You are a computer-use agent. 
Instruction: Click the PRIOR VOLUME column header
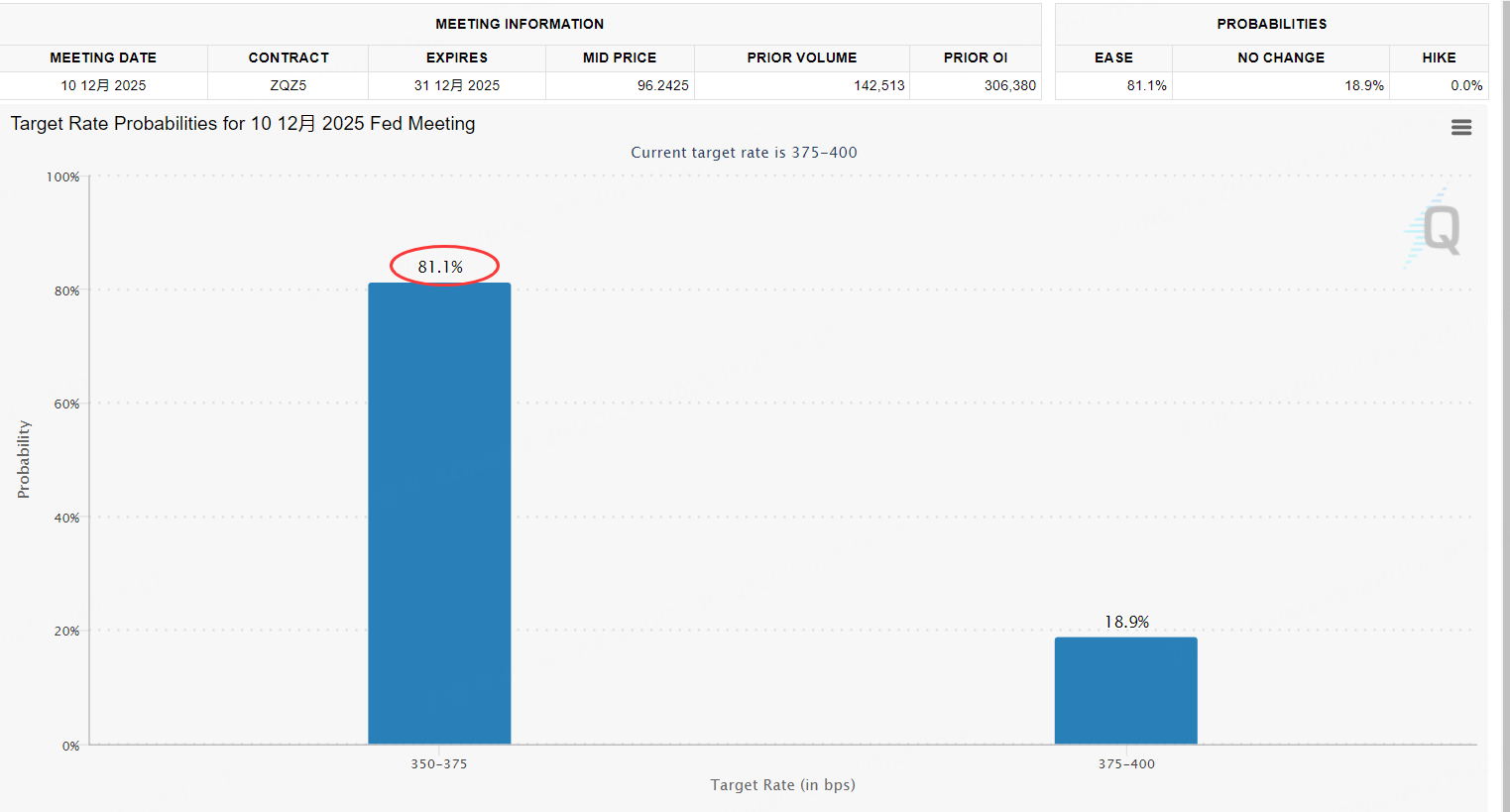point(802,58)
